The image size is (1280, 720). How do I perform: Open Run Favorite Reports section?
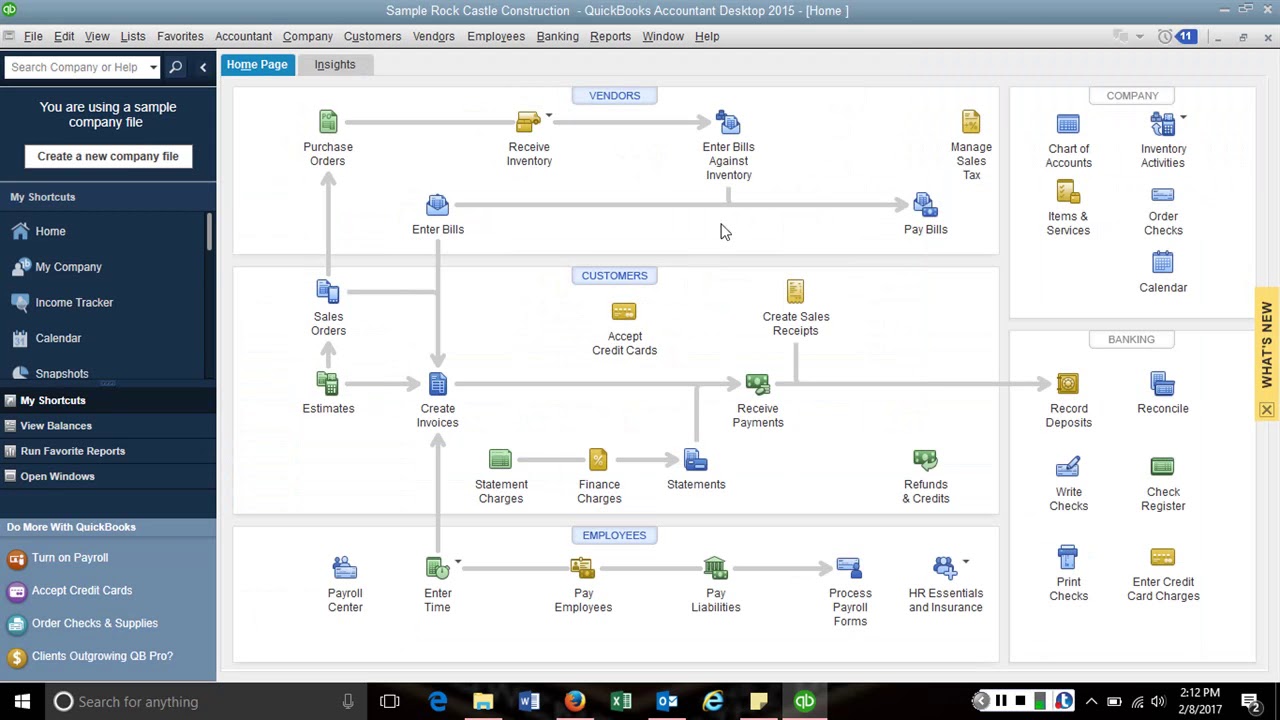click(108, 451)
